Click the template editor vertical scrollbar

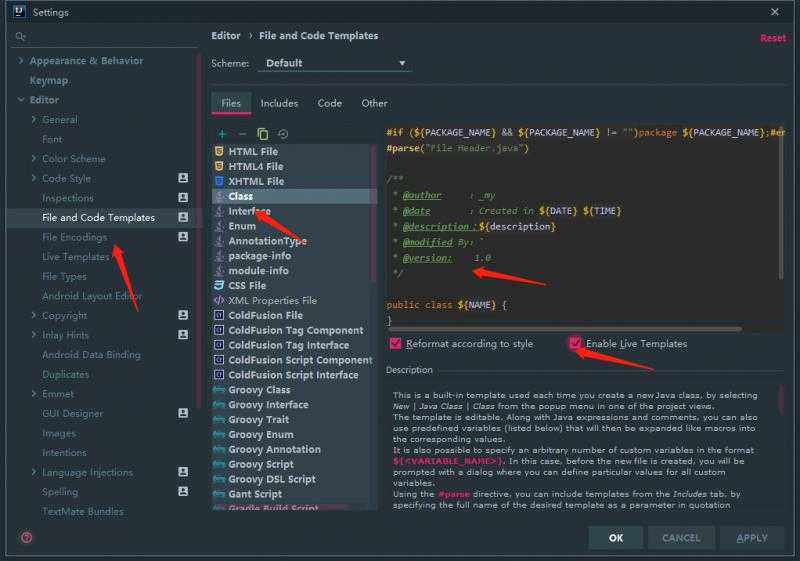coord(781,204)
